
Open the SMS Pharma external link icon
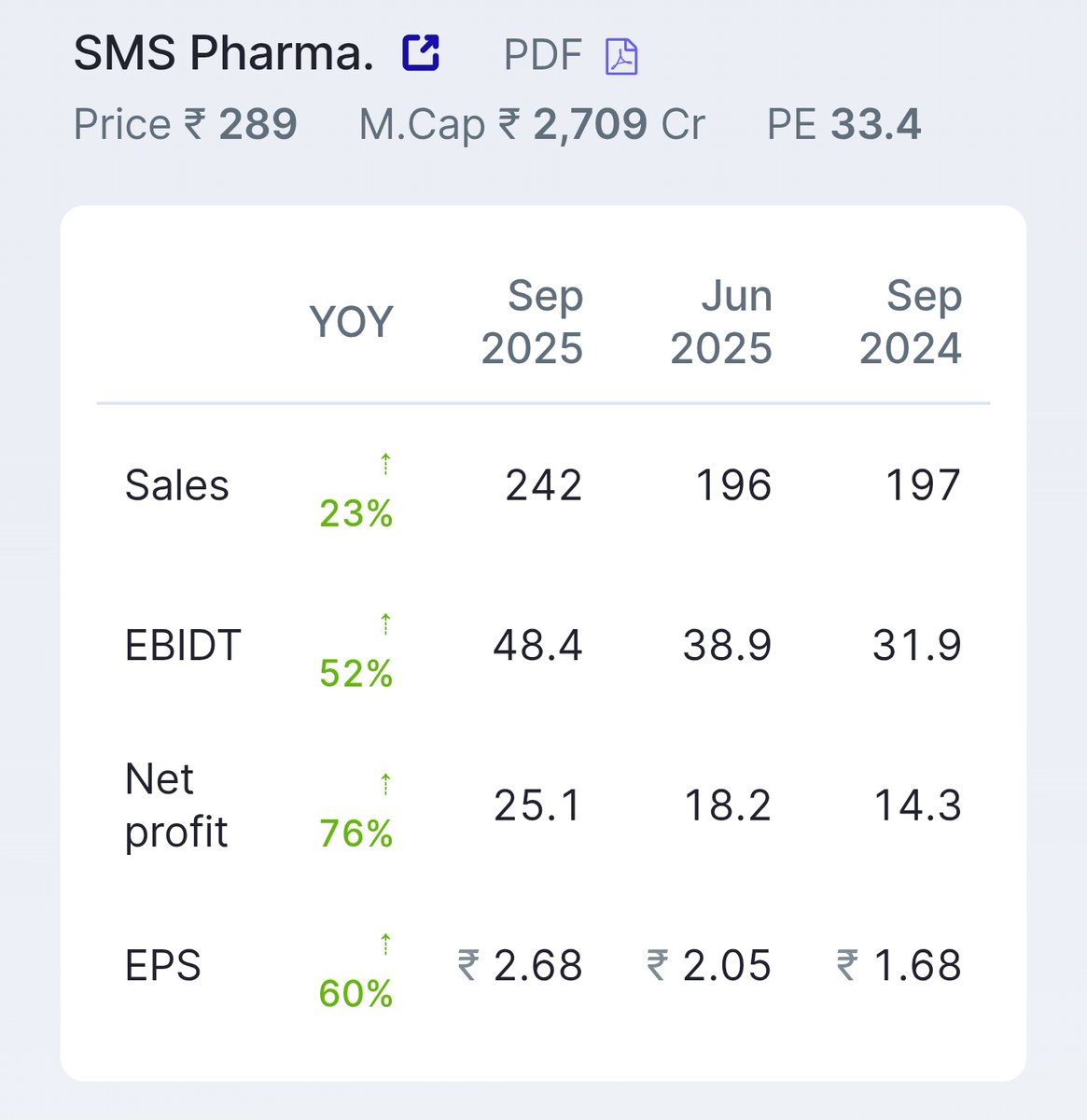[421, 52]
